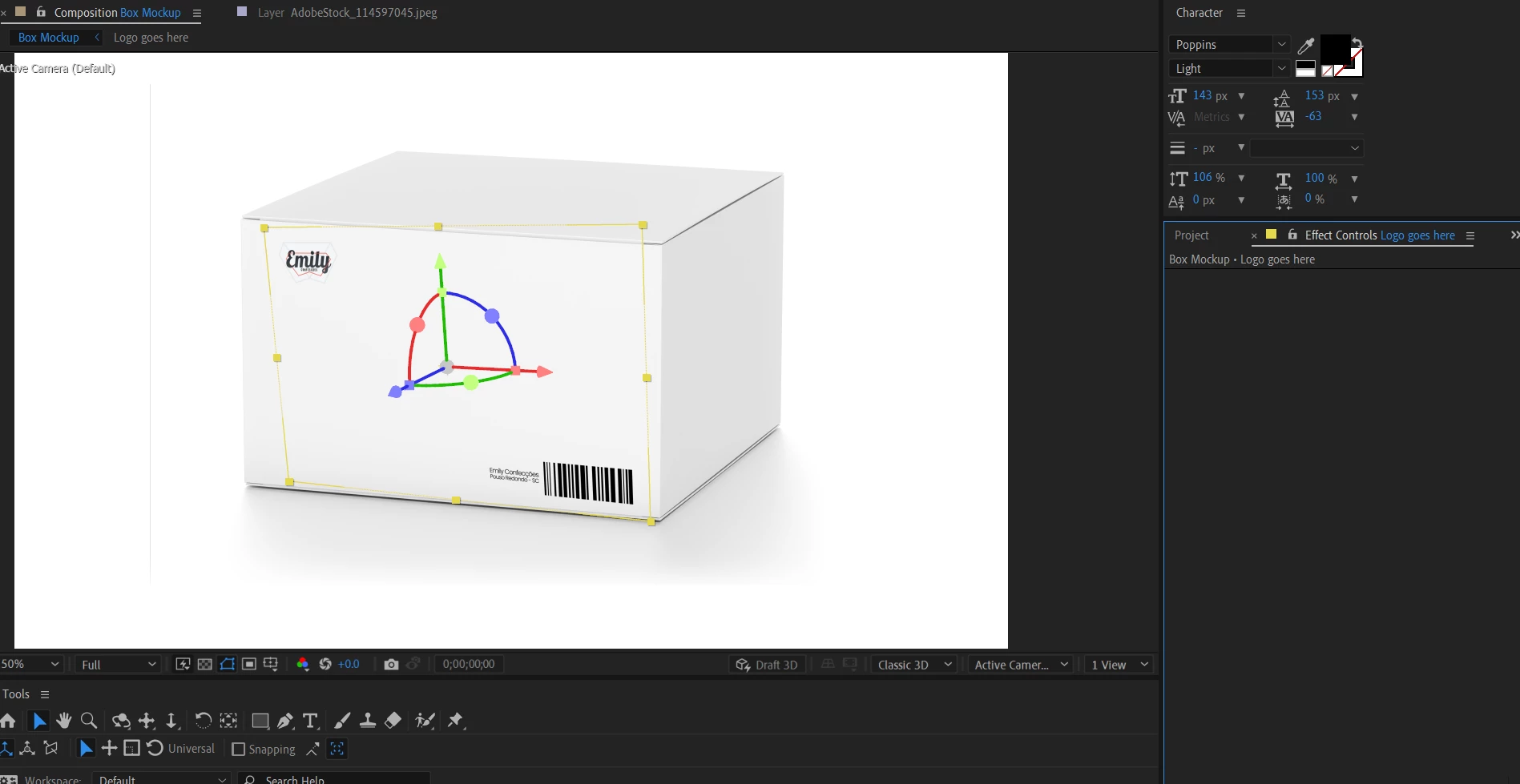Select the Orbit Around Cursor tool
1520x784 pixels.
pyautogui.click(x=121, y=721)
